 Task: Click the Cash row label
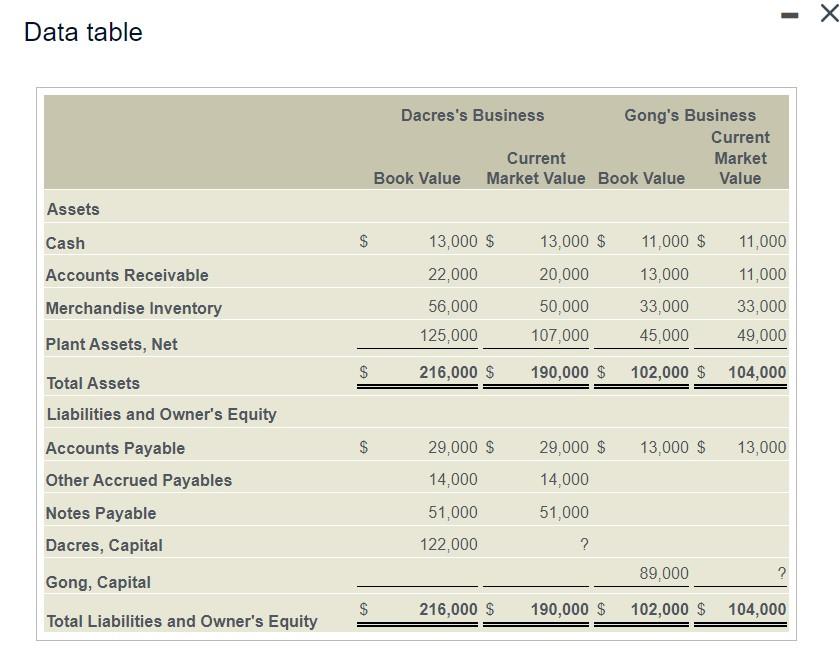click(64, 243)
